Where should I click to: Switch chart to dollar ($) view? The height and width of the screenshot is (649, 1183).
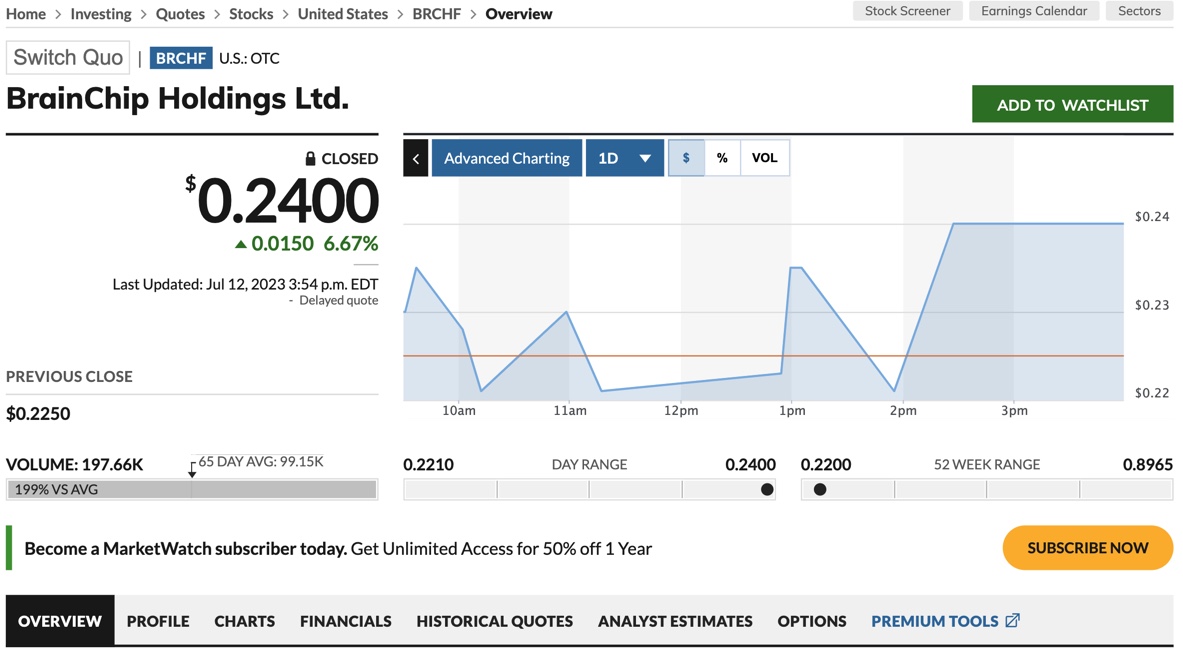point(686,158)
